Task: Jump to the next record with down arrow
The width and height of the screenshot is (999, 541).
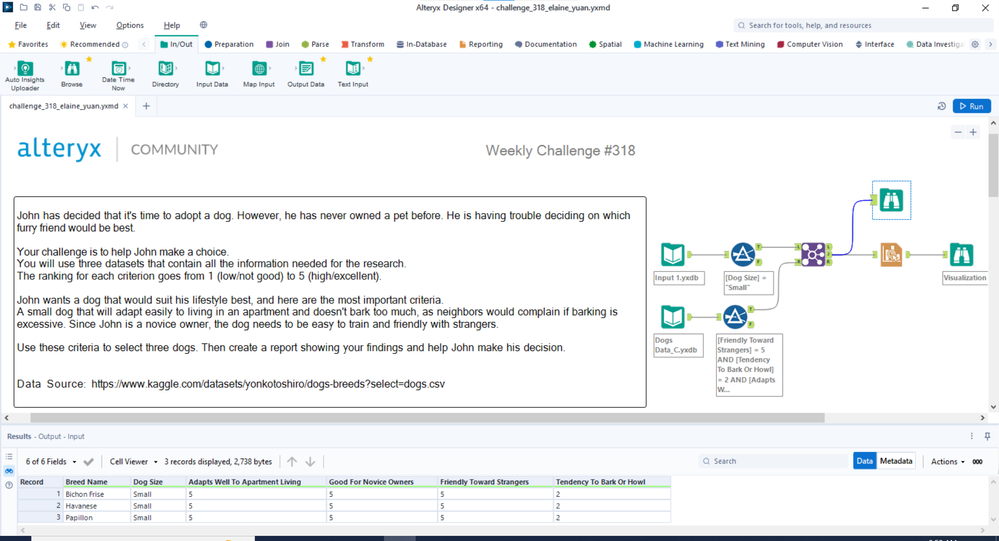Action: coord(310,461)
